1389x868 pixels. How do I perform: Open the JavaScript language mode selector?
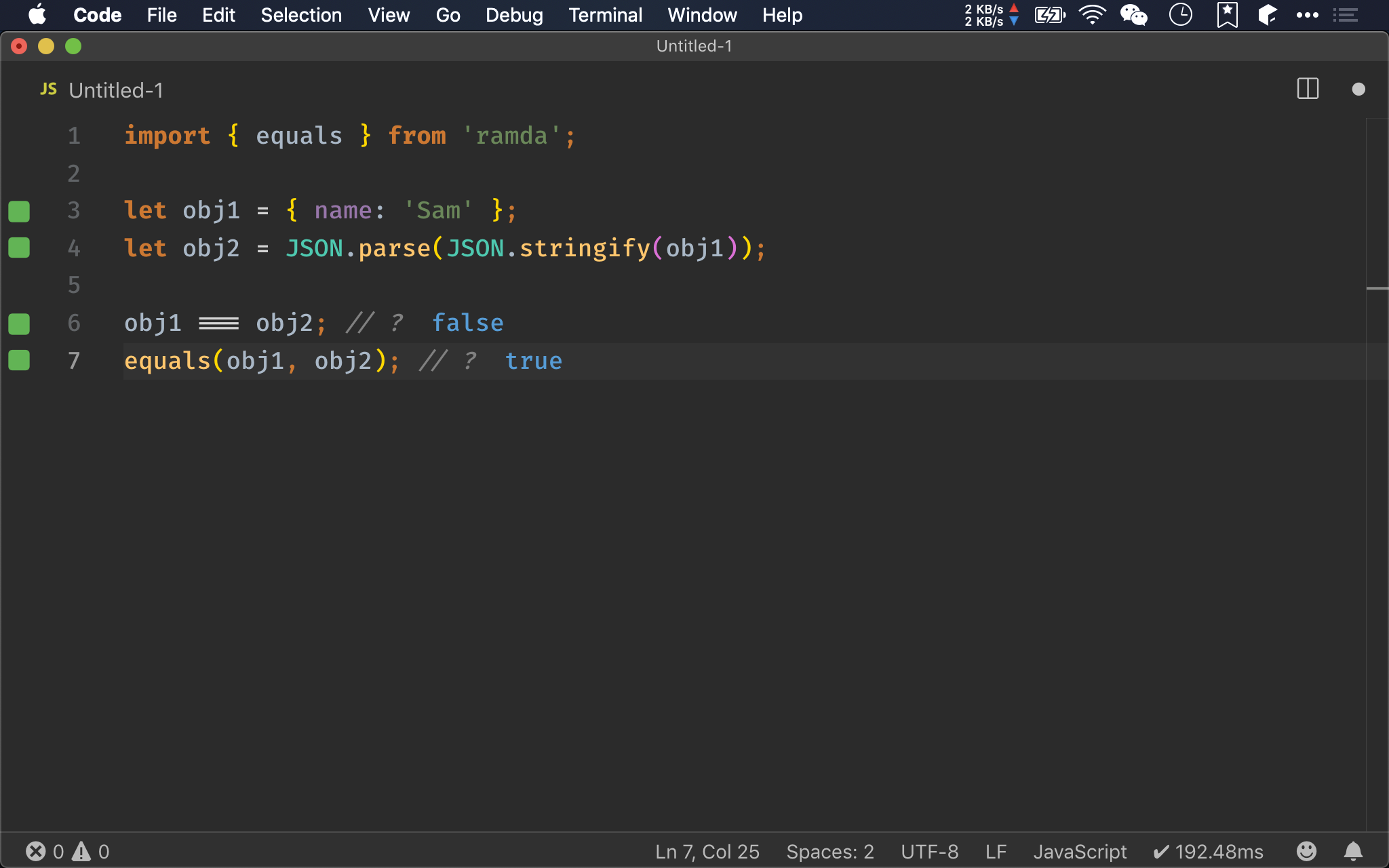pyautogui.click(x=1079, y=851)
